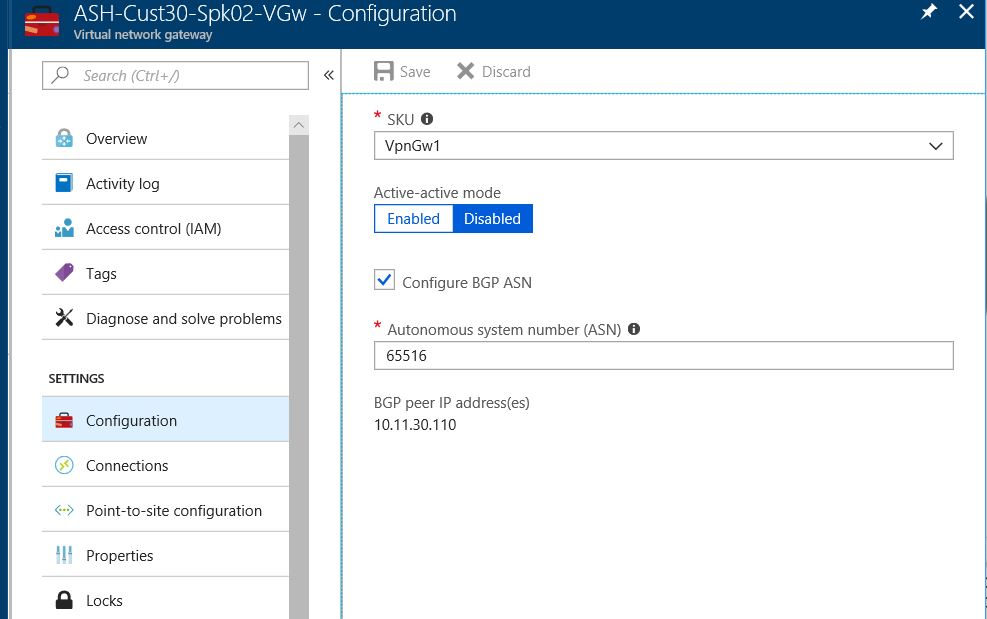Click the Point-to-site configuration arrows icon
The height and width of the screenshot is (619, 987).
(x=64, y=510)
